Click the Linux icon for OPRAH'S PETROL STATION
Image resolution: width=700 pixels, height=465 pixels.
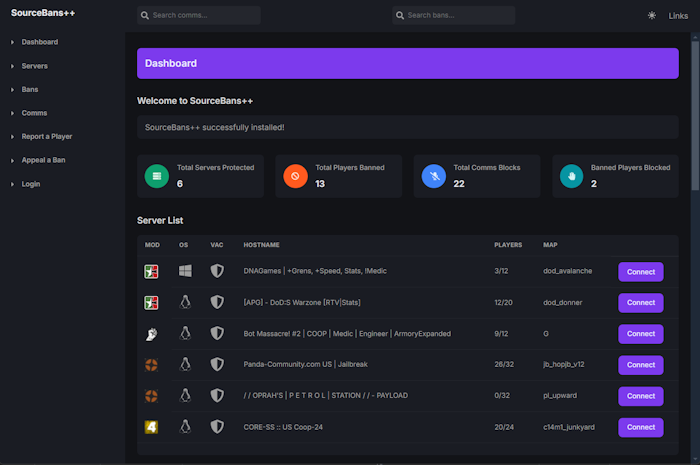[x=185, y=395]
